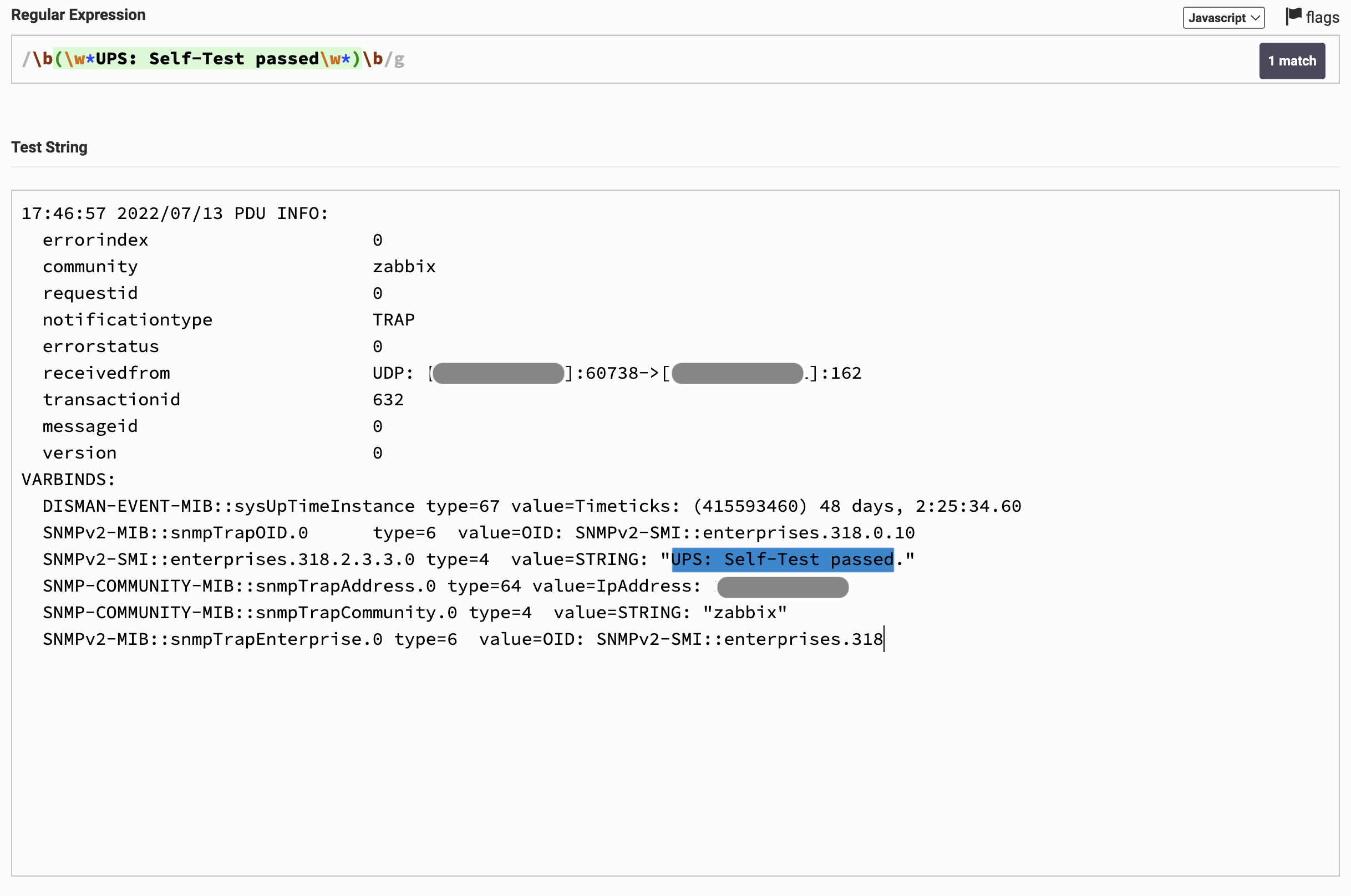Click 'DISMAN-EVENT-MIB::sysUpTimeInstance' text
The image size is (1351, 896).
[x=228, y=506]
